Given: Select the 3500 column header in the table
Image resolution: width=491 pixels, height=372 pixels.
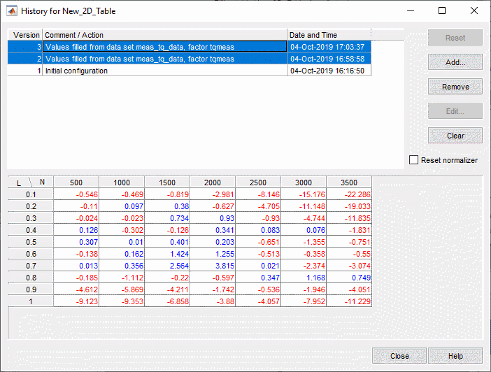Looking at the screenshot, I should pyautogui.click(x=349, y=182).
